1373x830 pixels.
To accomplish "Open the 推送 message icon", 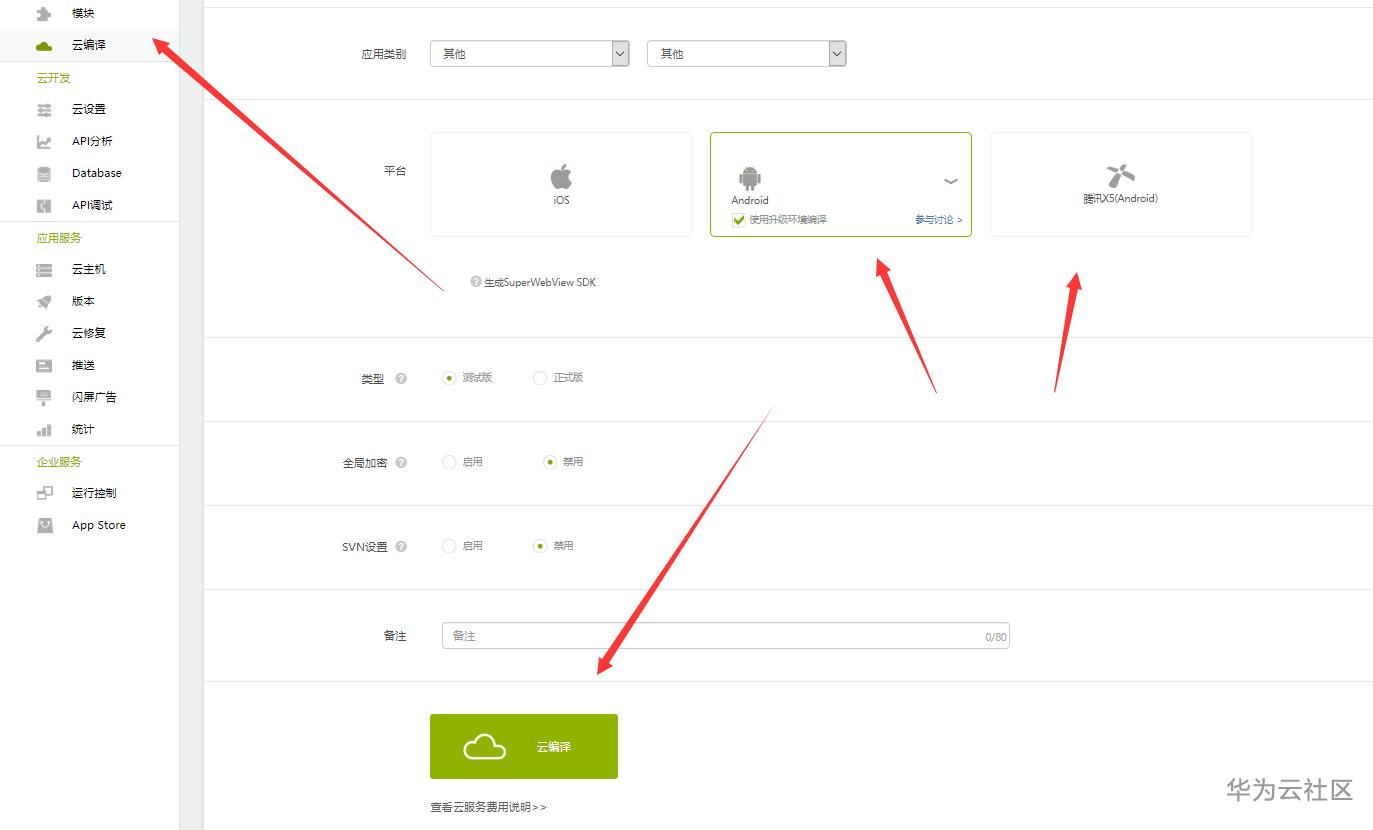I will 44,366.
